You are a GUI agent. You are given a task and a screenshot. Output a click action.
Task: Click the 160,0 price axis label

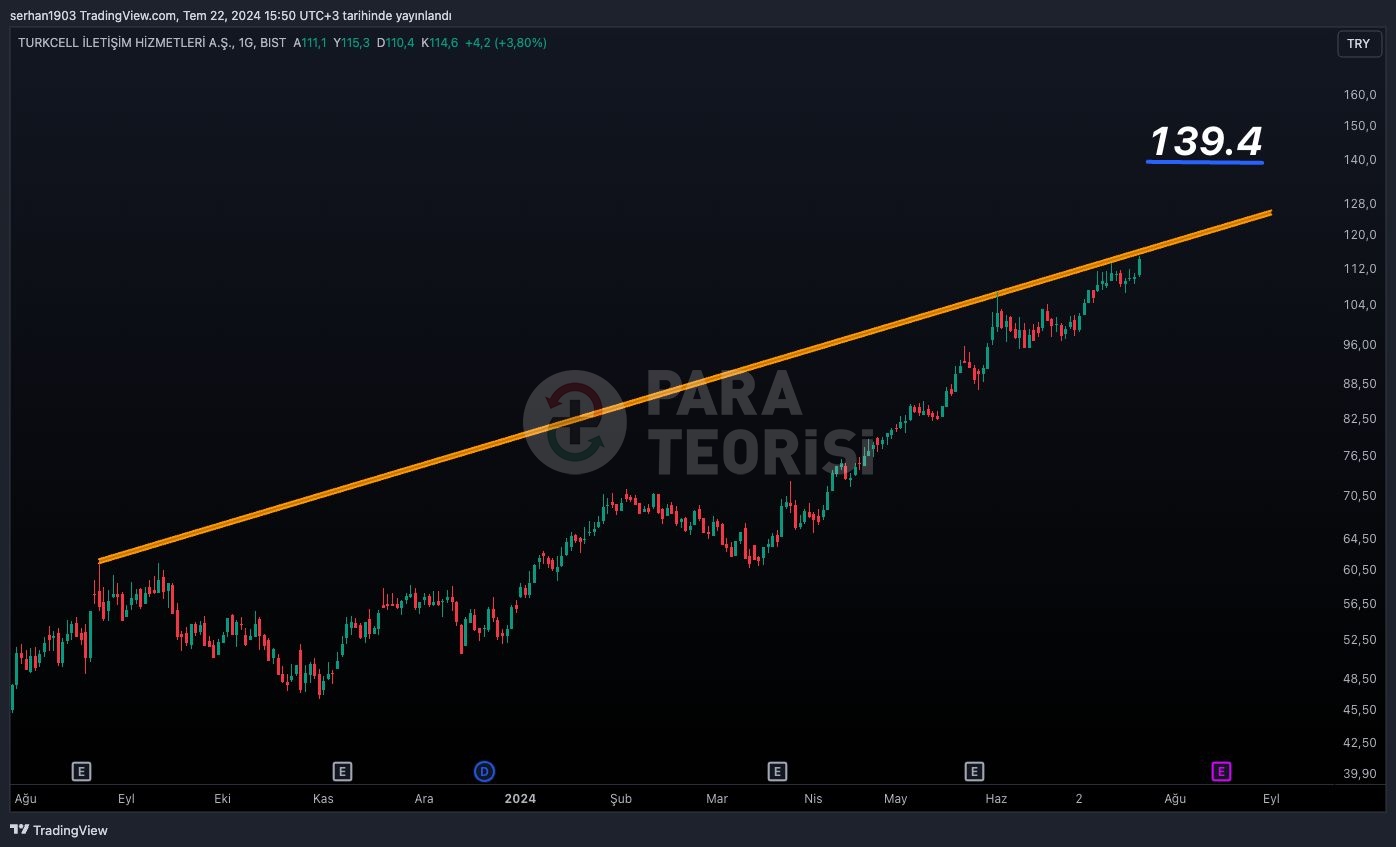coord(1360,95)
